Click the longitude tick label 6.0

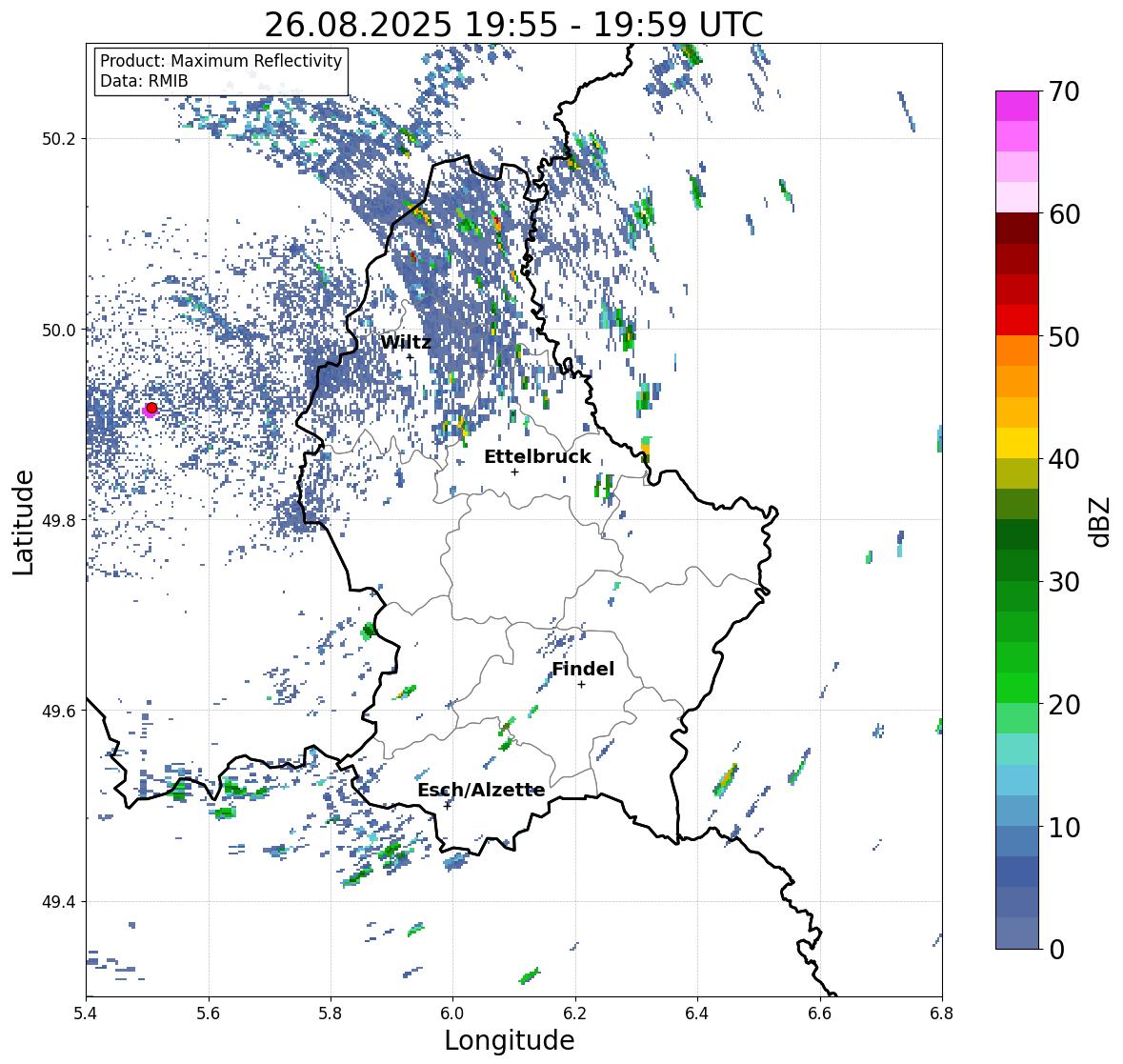point(452,1013)
